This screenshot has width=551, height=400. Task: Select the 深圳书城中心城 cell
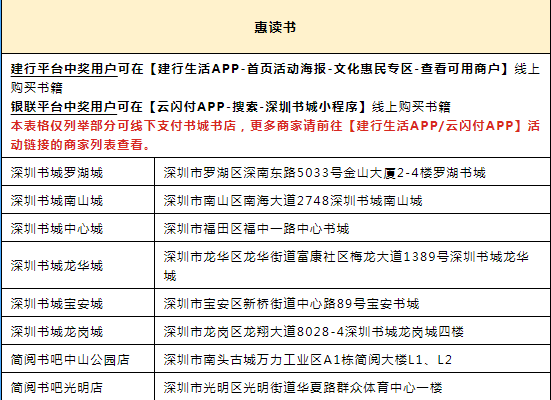click(x=78, y=228)
